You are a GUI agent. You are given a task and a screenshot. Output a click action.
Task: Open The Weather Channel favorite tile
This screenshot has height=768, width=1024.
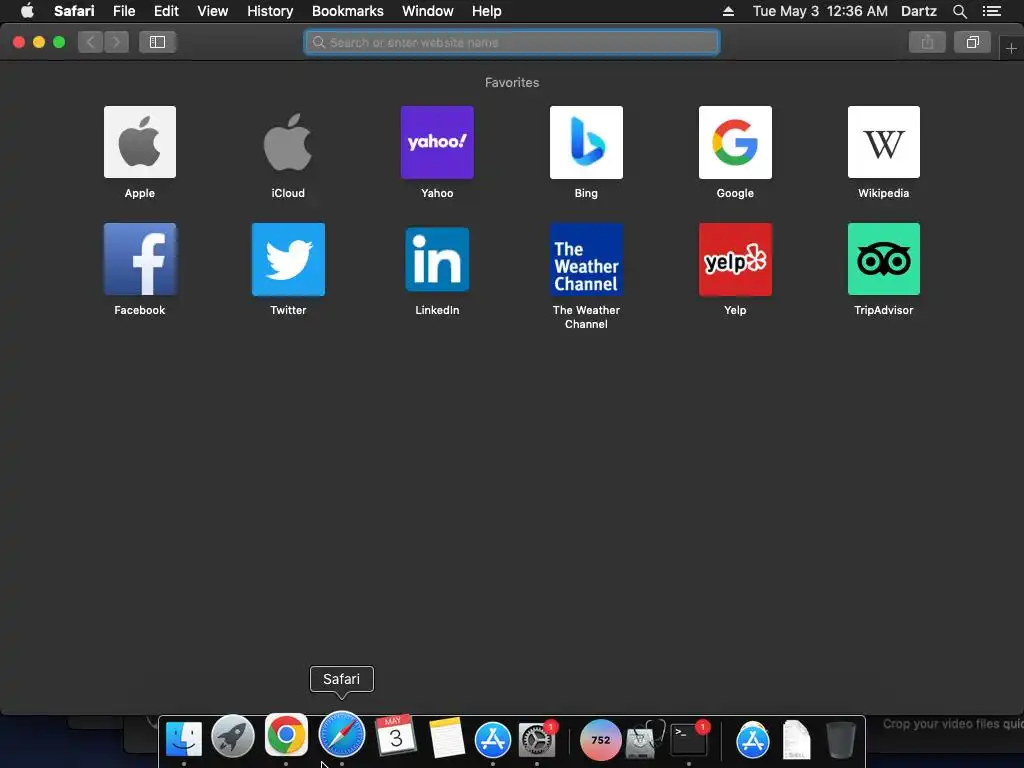coord(586,259)
